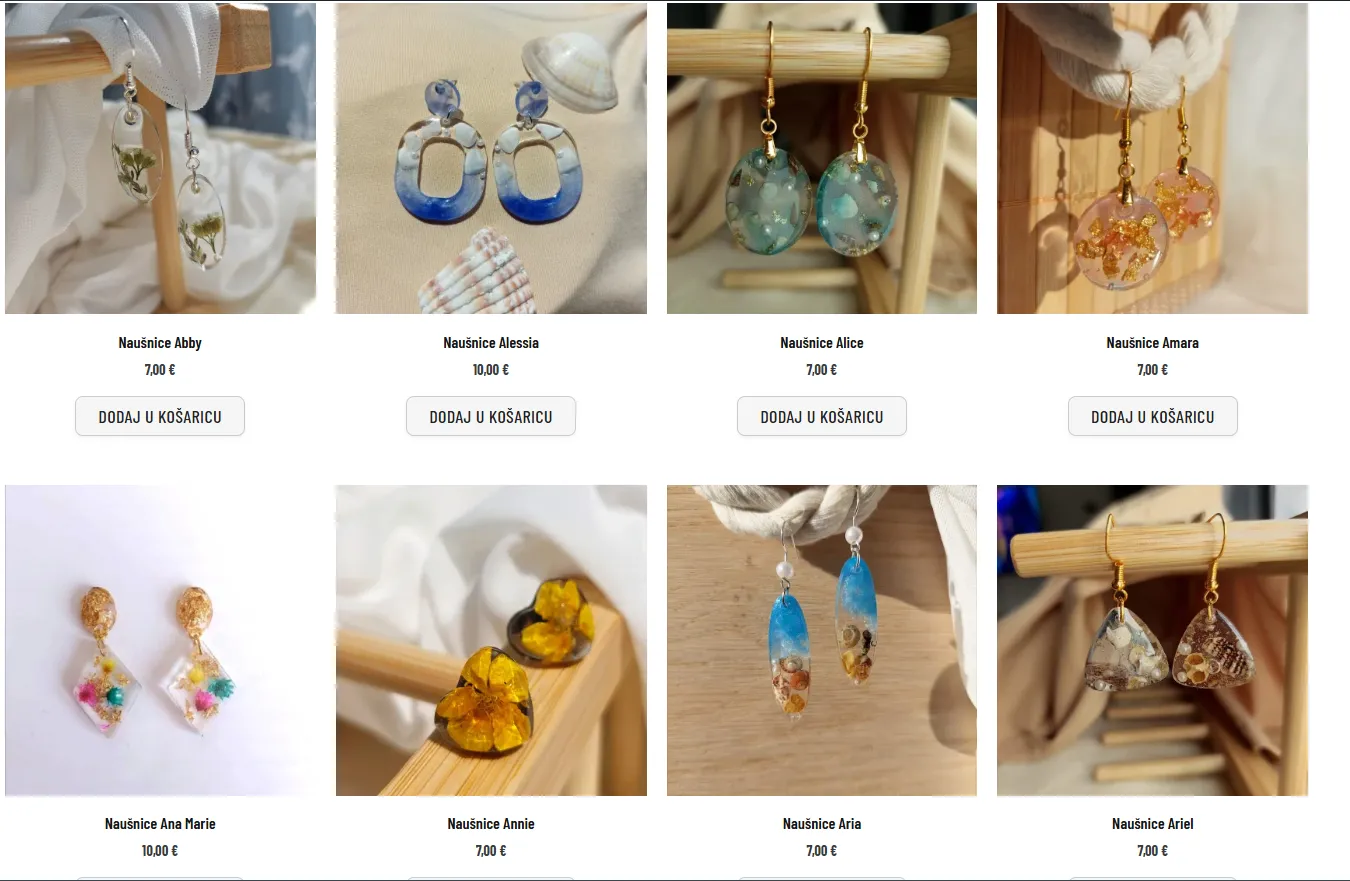View the Naušnice Aria product photo
1350x881 pixels.
pos(822,640)
